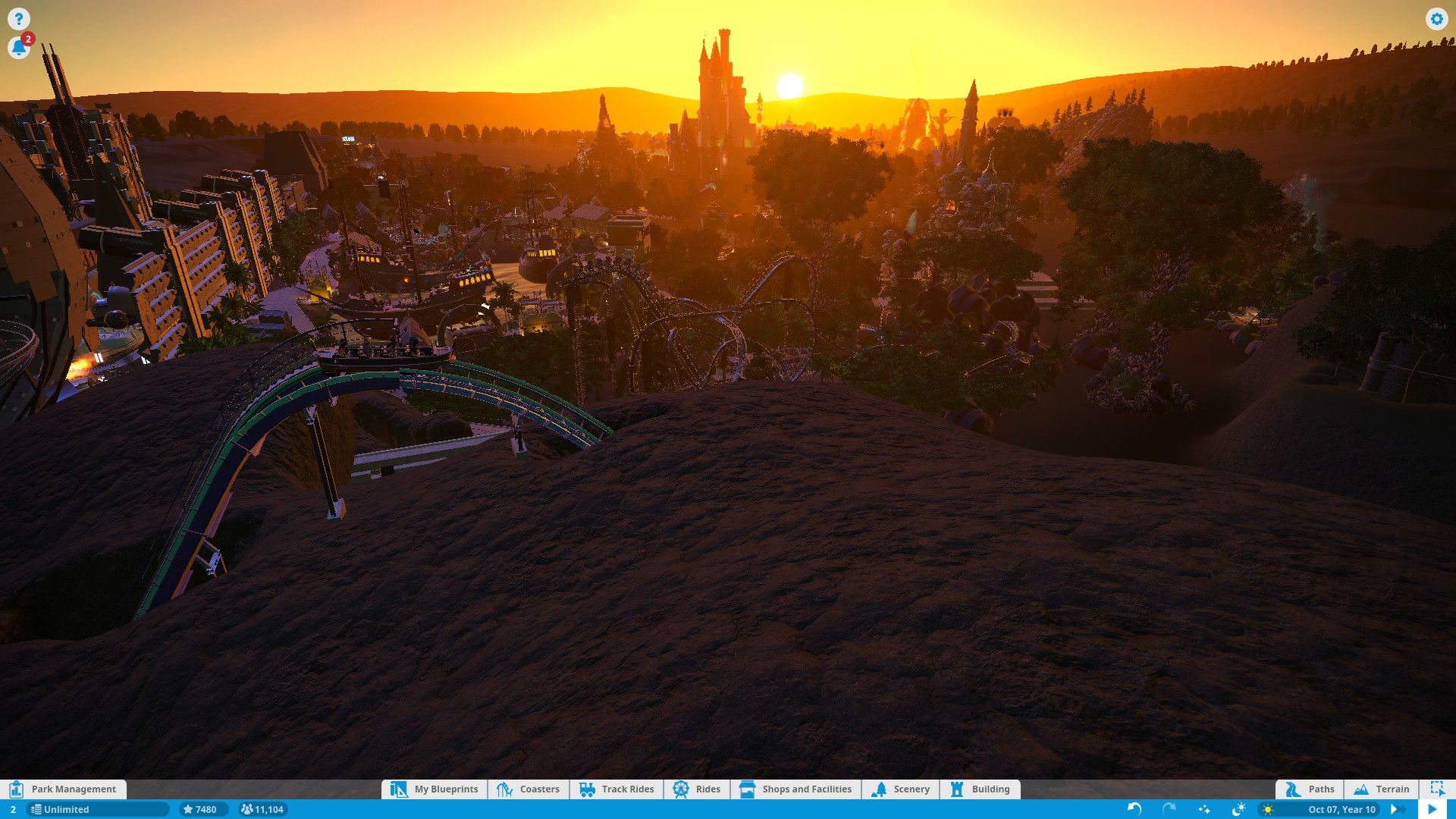Open the Rides tab
This screenshot has height=819, width=1456.
coord(697,789)
